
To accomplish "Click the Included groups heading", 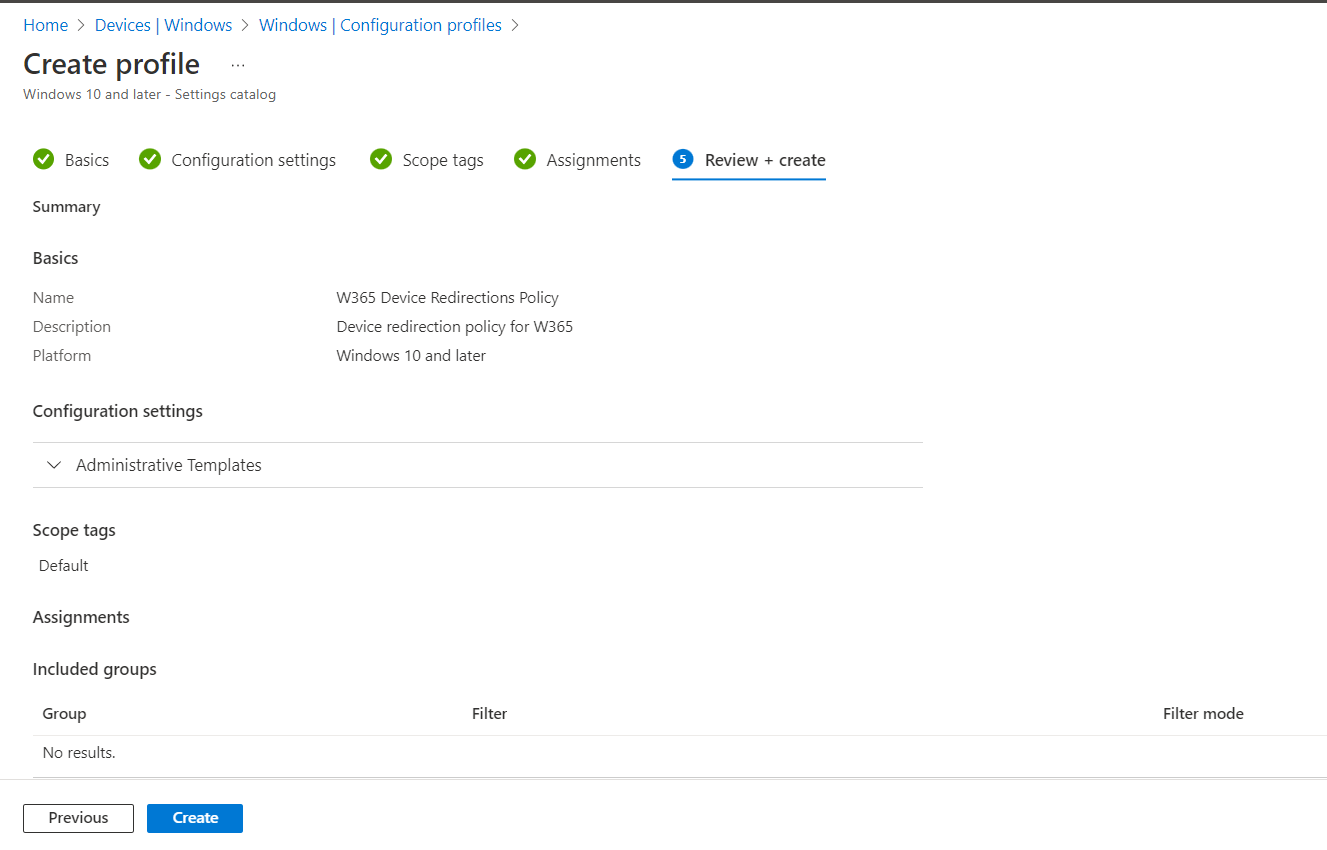I will pyautogui.click(x=95, y=669).
